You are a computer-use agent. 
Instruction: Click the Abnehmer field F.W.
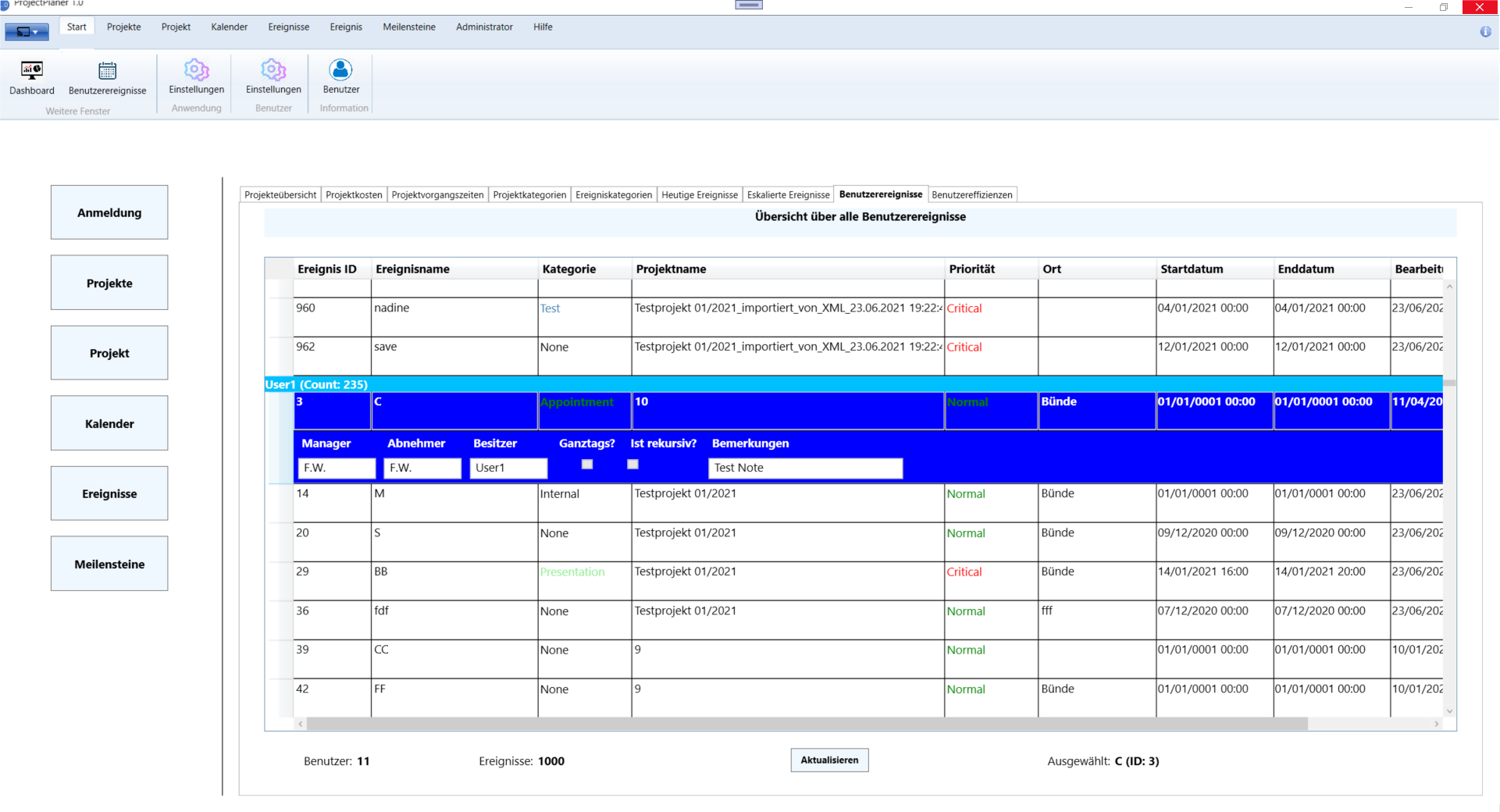422,468
